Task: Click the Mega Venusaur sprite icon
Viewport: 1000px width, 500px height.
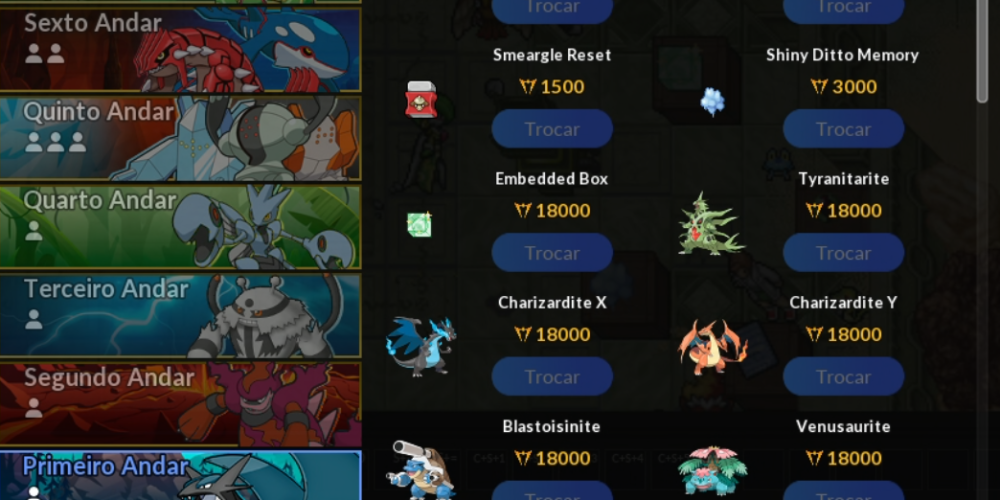Action: (712, 472)
